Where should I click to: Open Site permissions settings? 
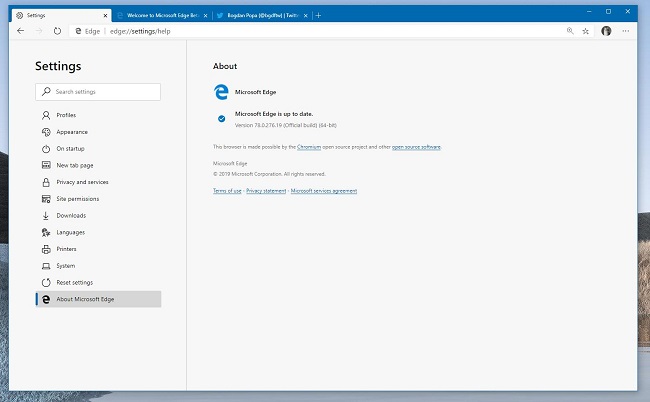(98, 199)
